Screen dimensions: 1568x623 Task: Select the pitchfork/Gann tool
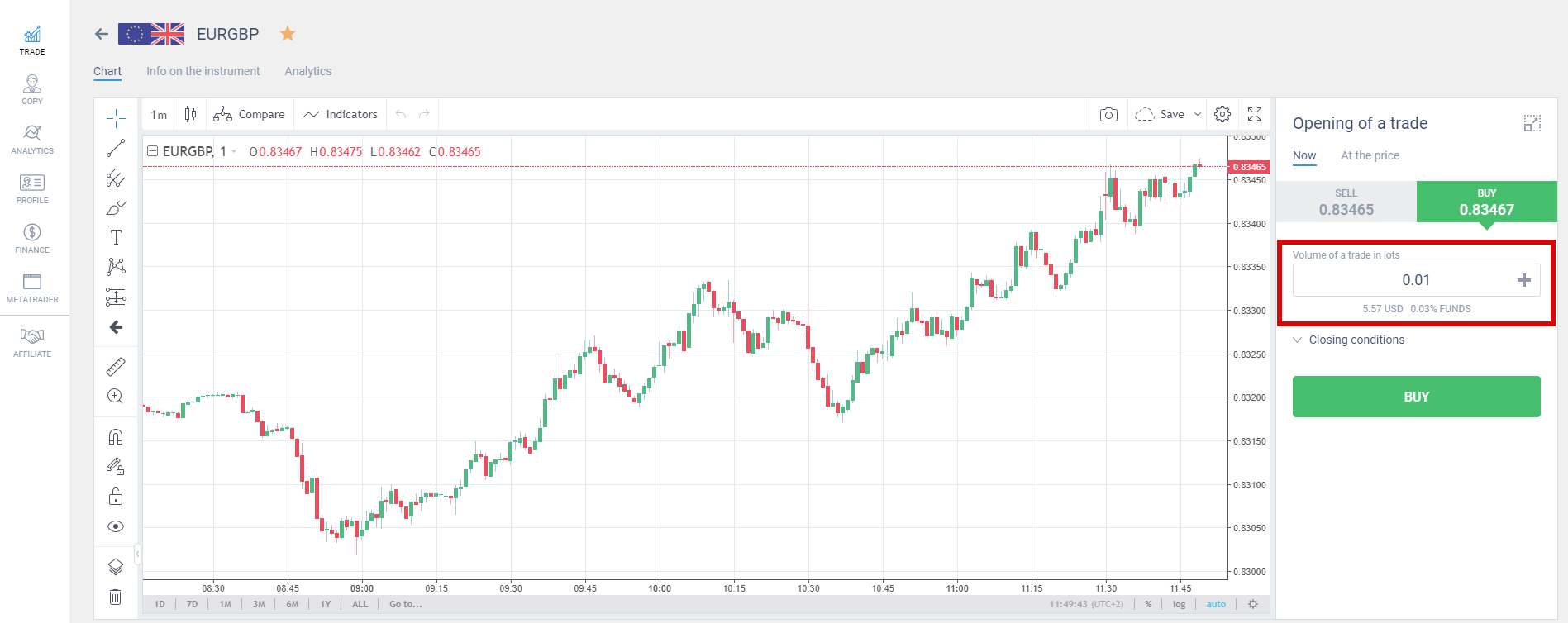tap(116, 178)
